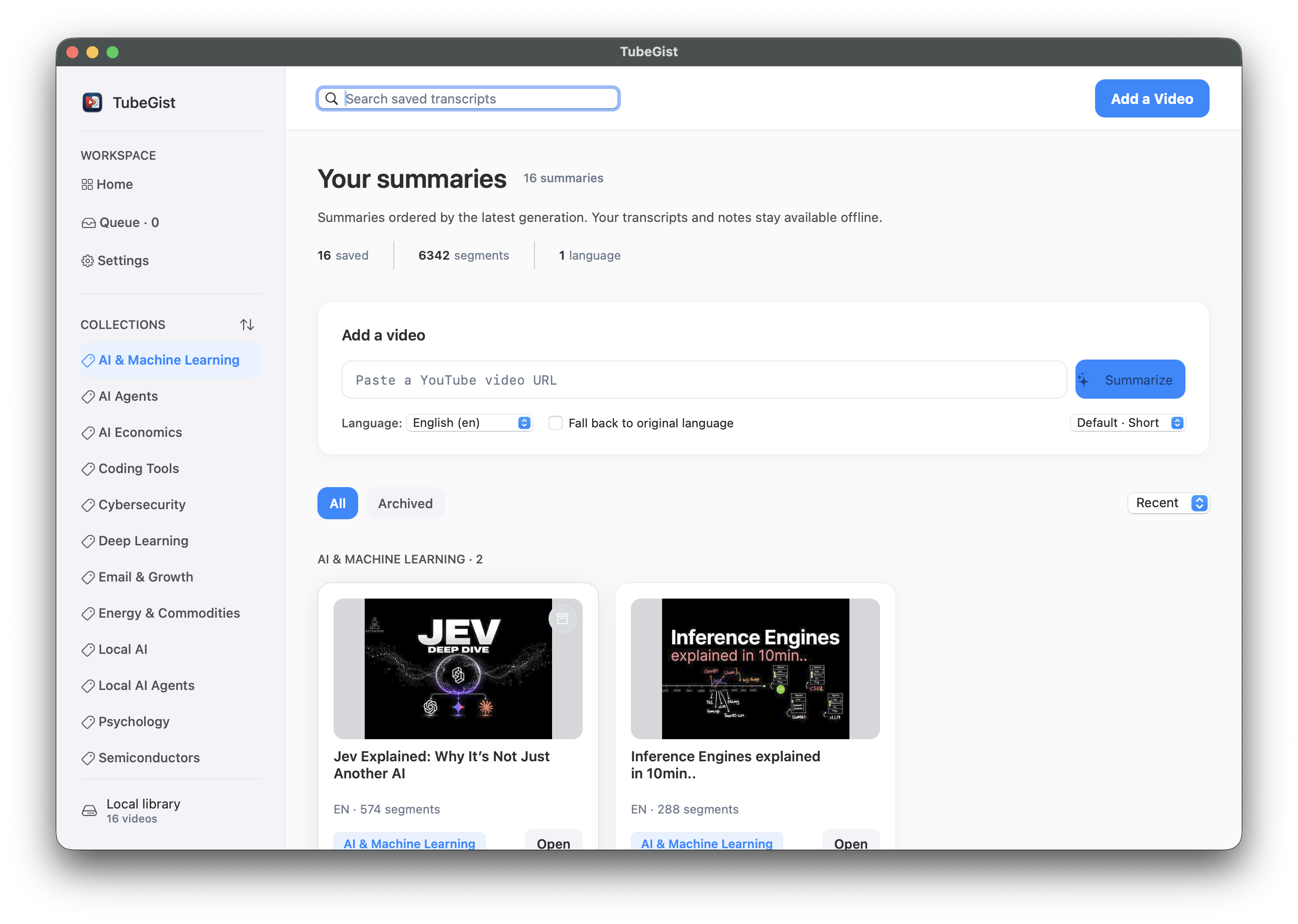Viewport: 1298px width, 924px height.
Task: Select the Deep Learning collection
Action: click(x=143, y=541)
